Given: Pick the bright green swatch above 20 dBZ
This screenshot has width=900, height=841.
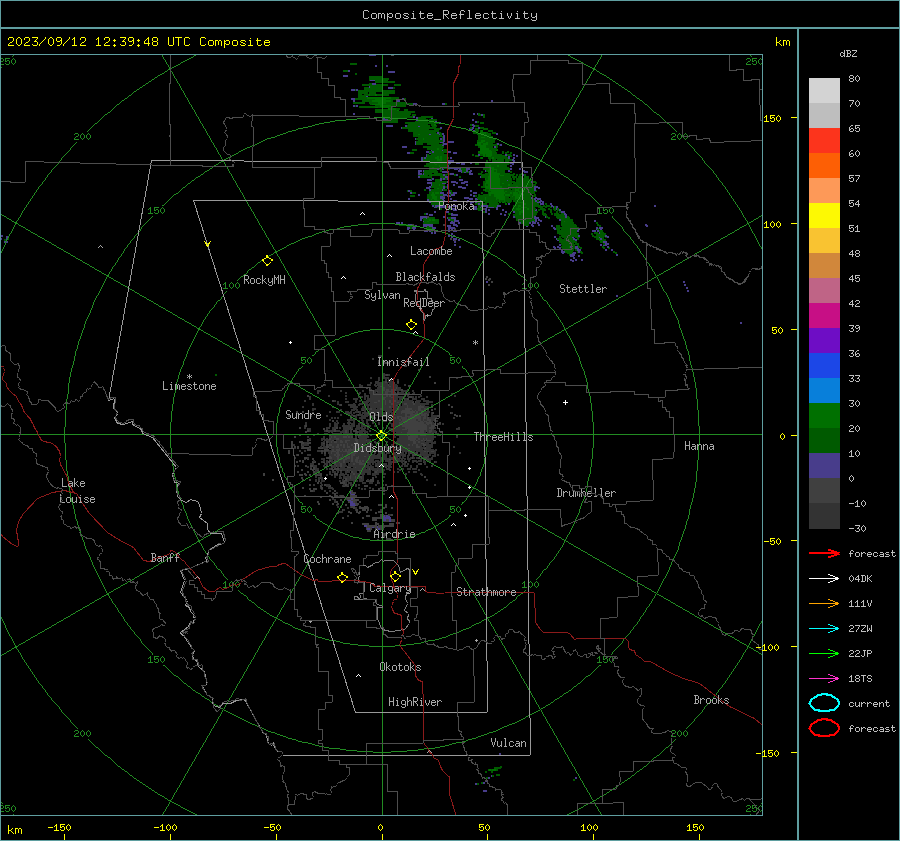Looking at the screenshot, I should click(x=824, y=415).
